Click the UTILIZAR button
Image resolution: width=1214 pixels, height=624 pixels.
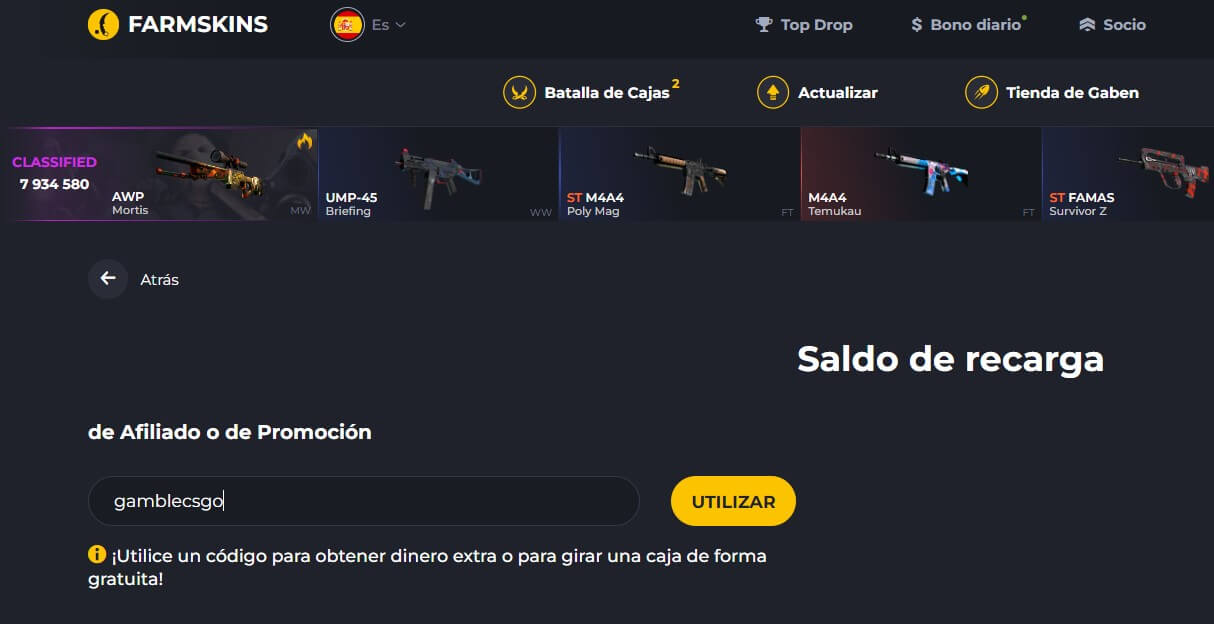pos(733,501)
